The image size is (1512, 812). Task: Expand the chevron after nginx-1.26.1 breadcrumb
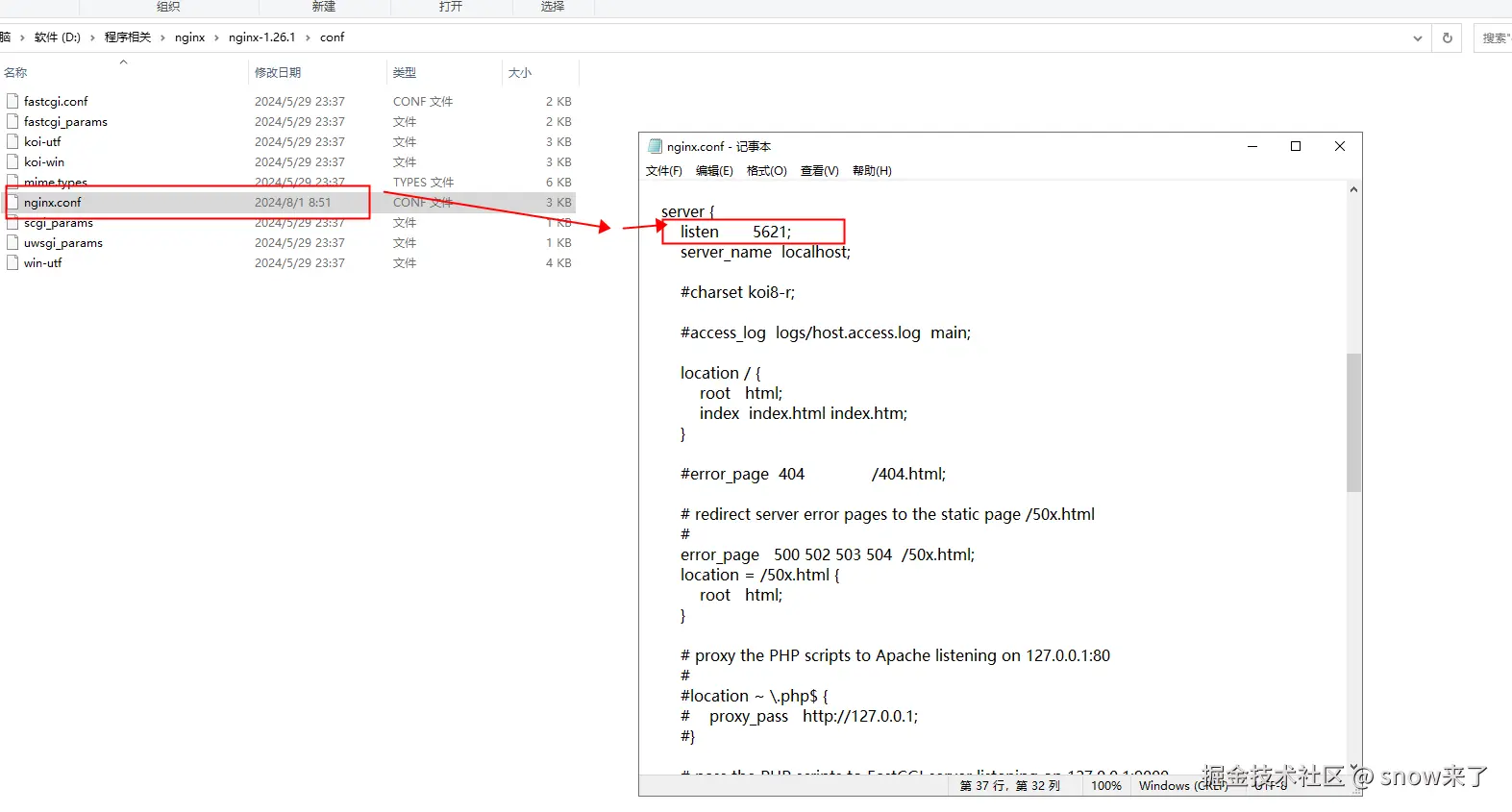coord(308,37)
